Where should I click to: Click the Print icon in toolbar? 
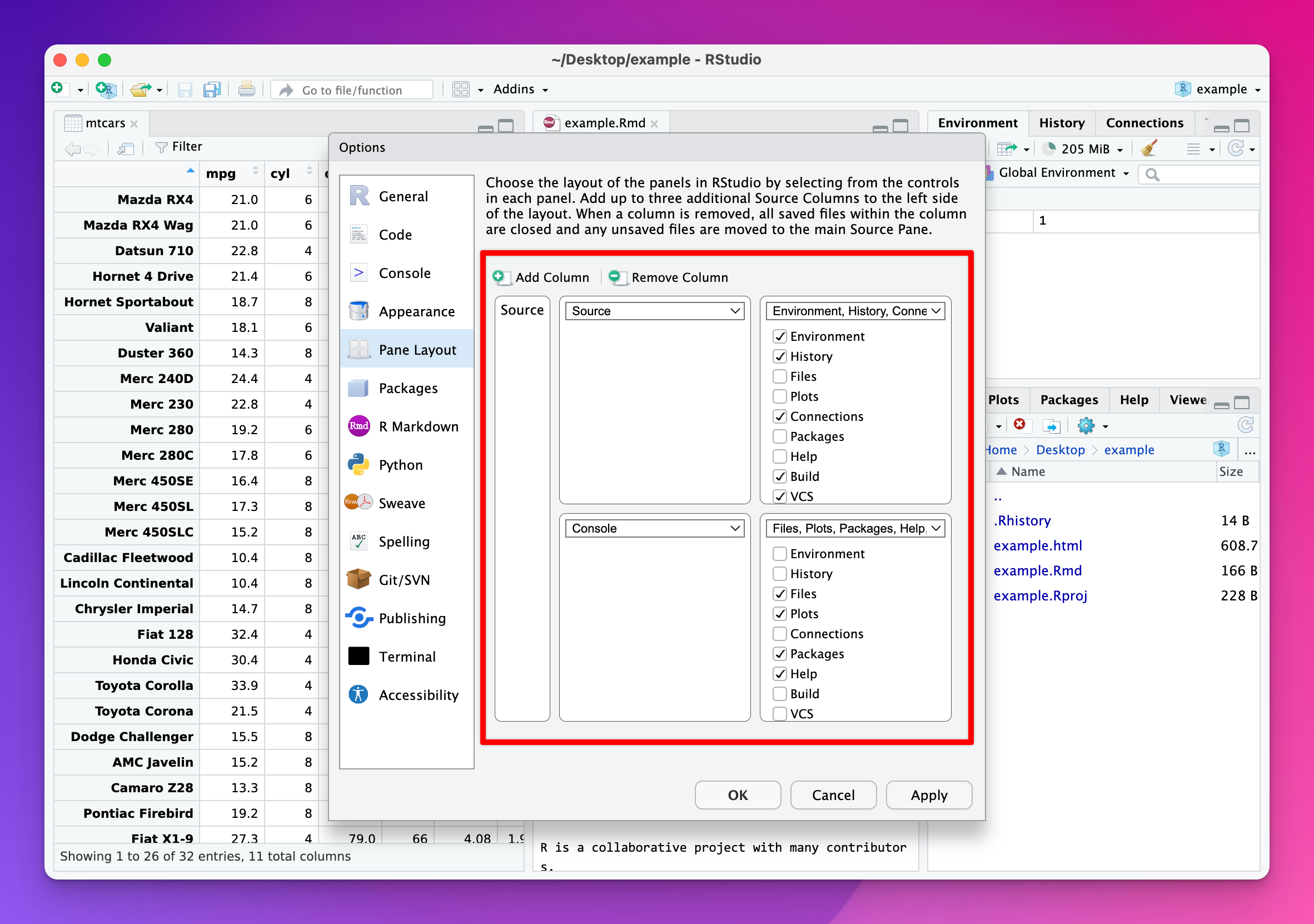coord(247,90)
